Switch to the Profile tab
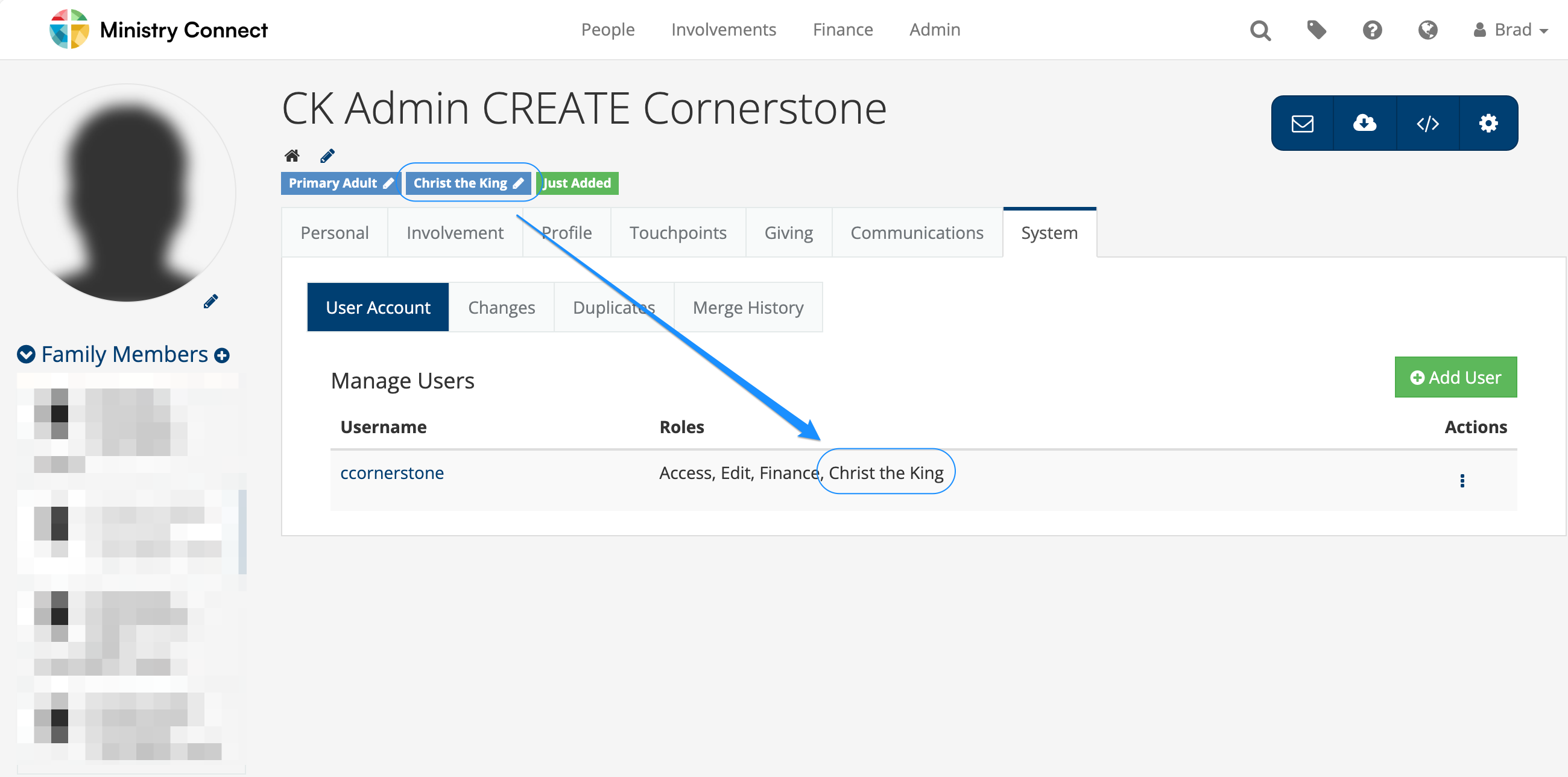Viewport: 1568px width, 777px height. click(x=566, y=233)
